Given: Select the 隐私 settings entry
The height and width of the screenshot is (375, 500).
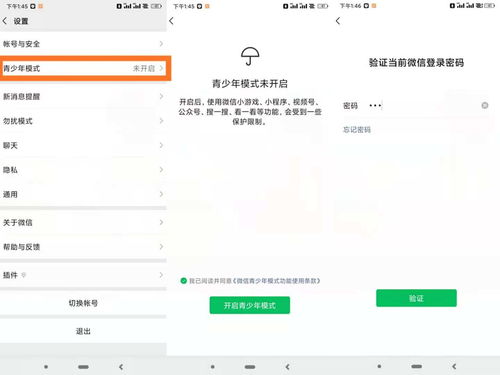Looking at the screenshot, I should (x=83, y=170).
